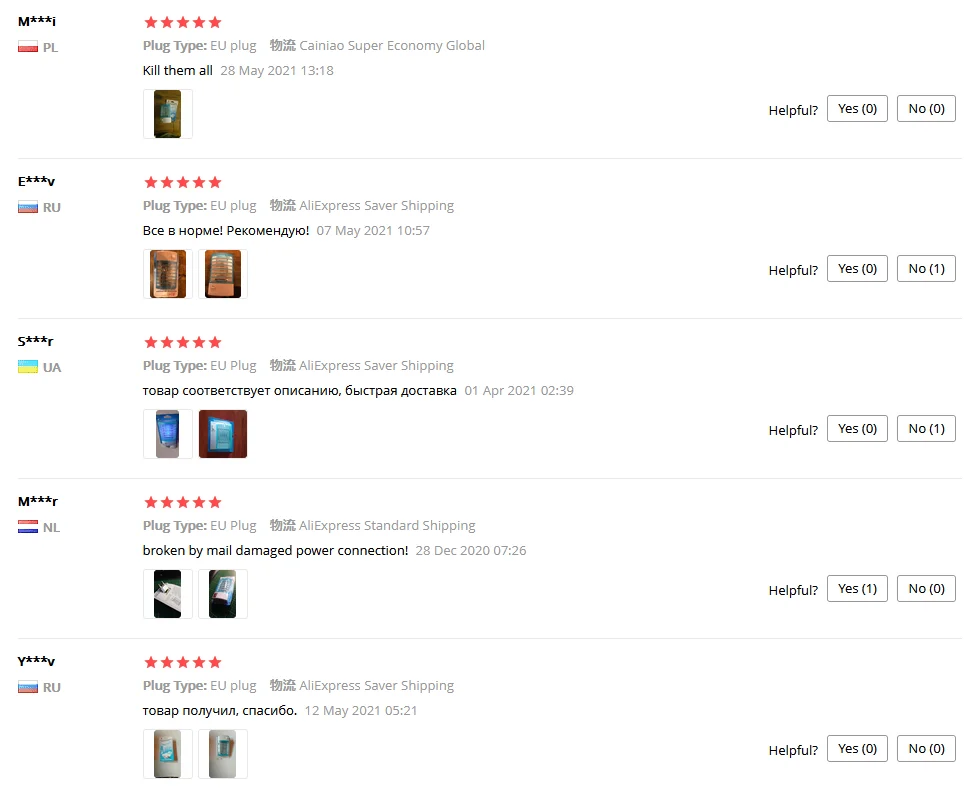The image size is (978, 797).
Task: Open M***i's review photo thumbnail
Action: point(168,114)
